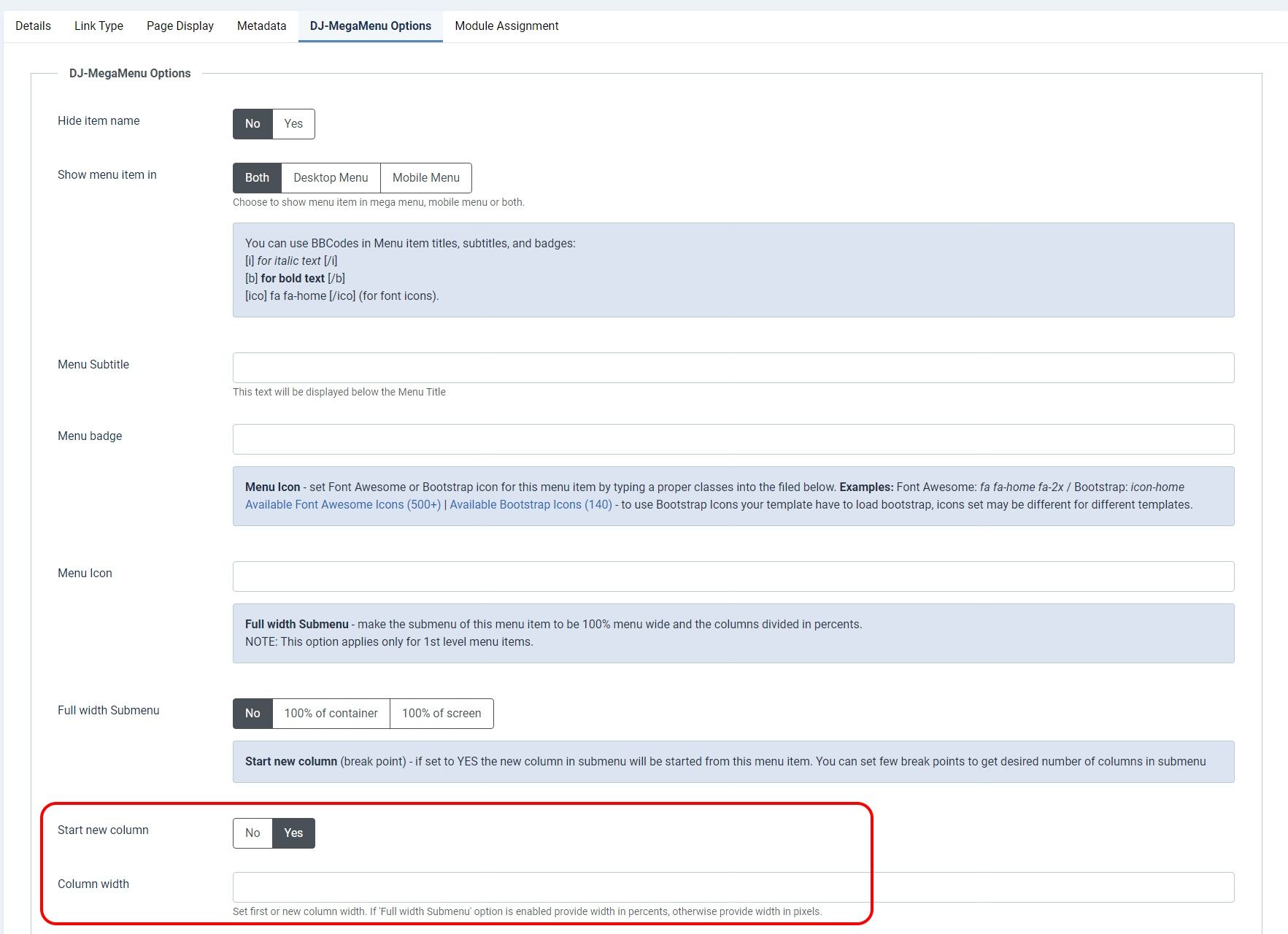Click the '[ico] fa fa-home [/ico]' example text

click(x=342, y=296)
